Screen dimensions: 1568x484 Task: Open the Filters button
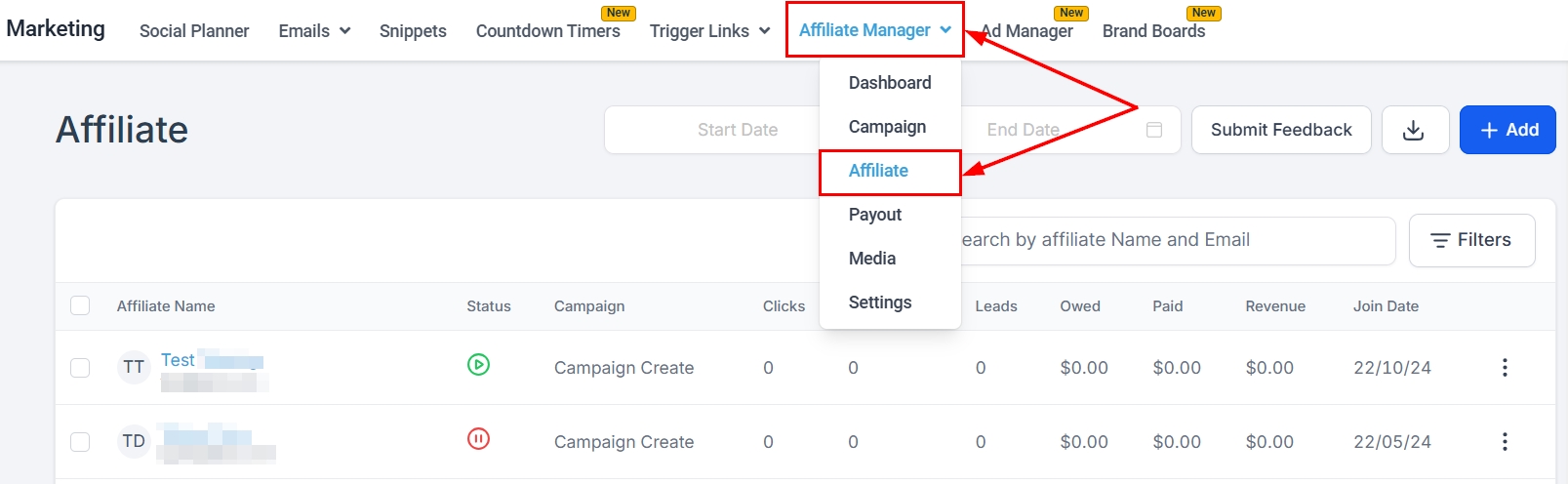click(x=1471, y=240)
